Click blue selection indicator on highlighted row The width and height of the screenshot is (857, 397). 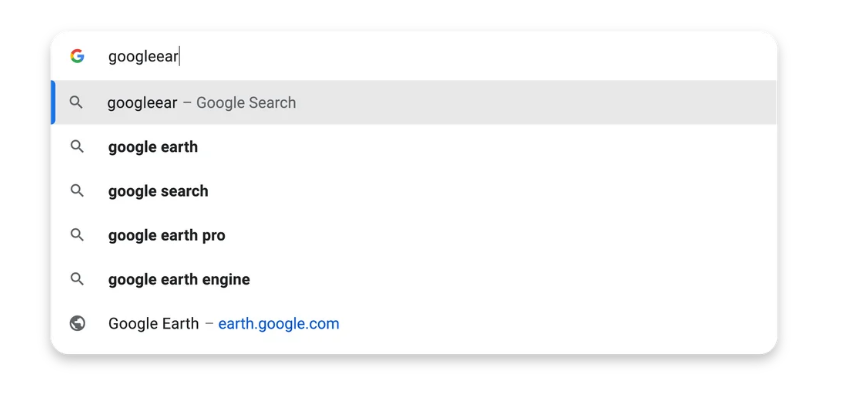click(x=53, y=102)
